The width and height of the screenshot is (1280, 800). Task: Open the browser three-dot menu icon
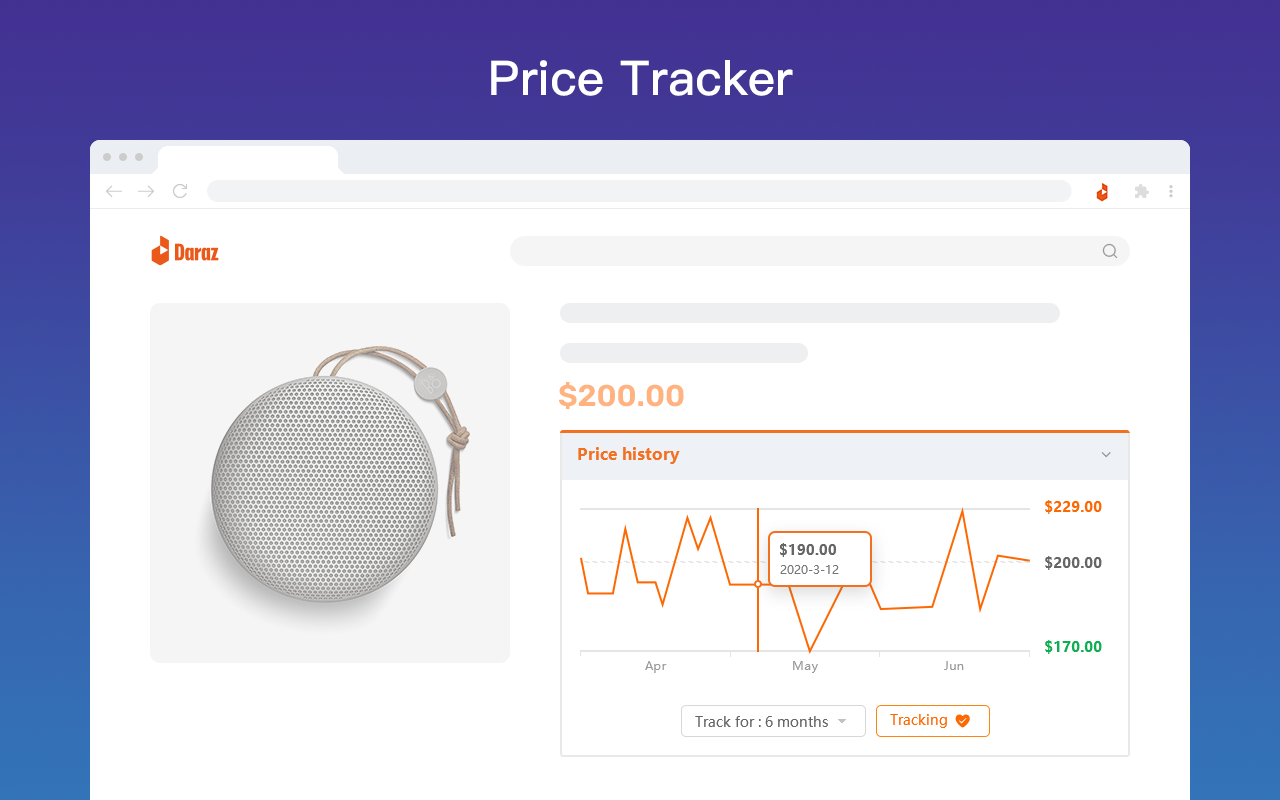click(1171, 191)
